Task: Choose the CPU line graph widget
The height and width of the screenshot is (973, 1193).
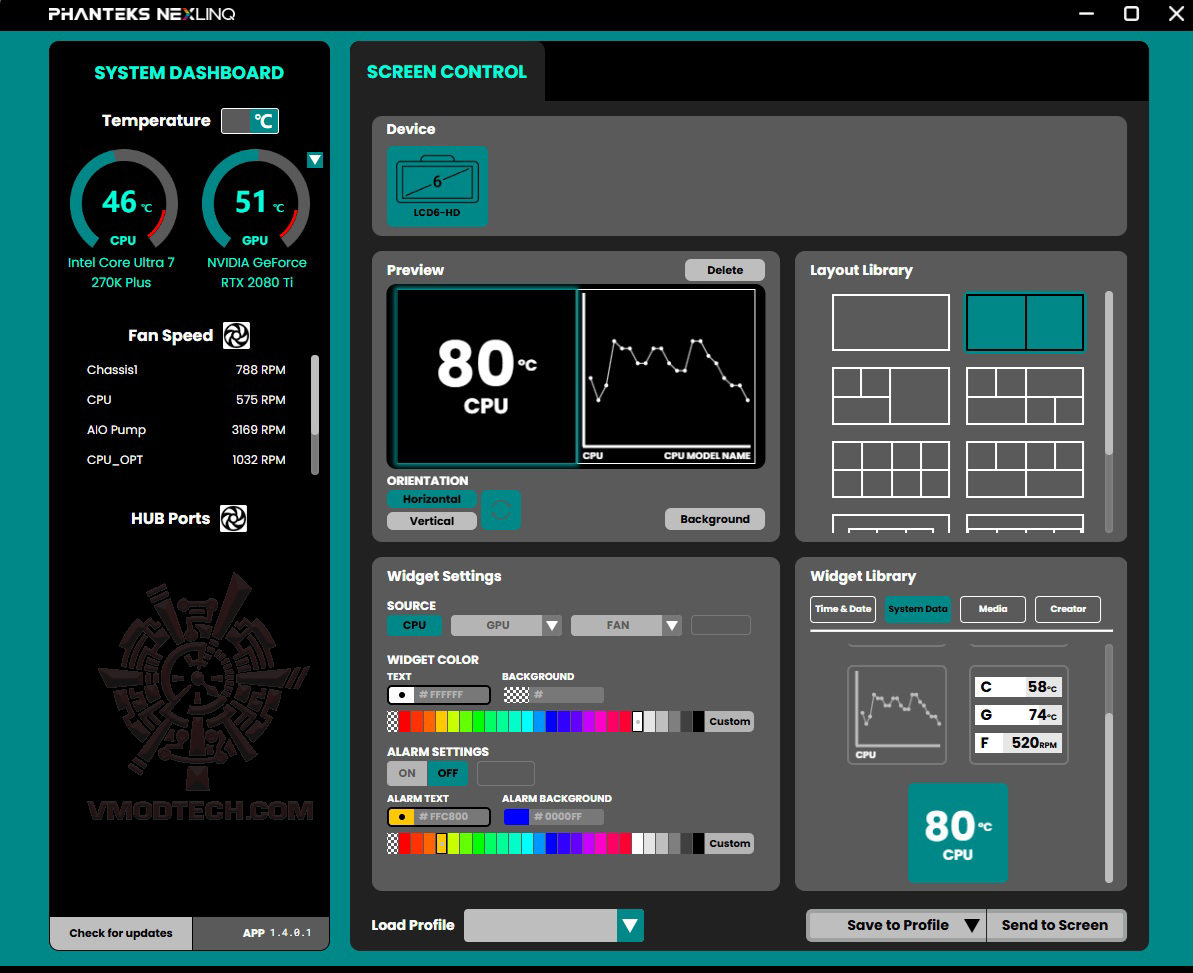Action: point(897,715)
